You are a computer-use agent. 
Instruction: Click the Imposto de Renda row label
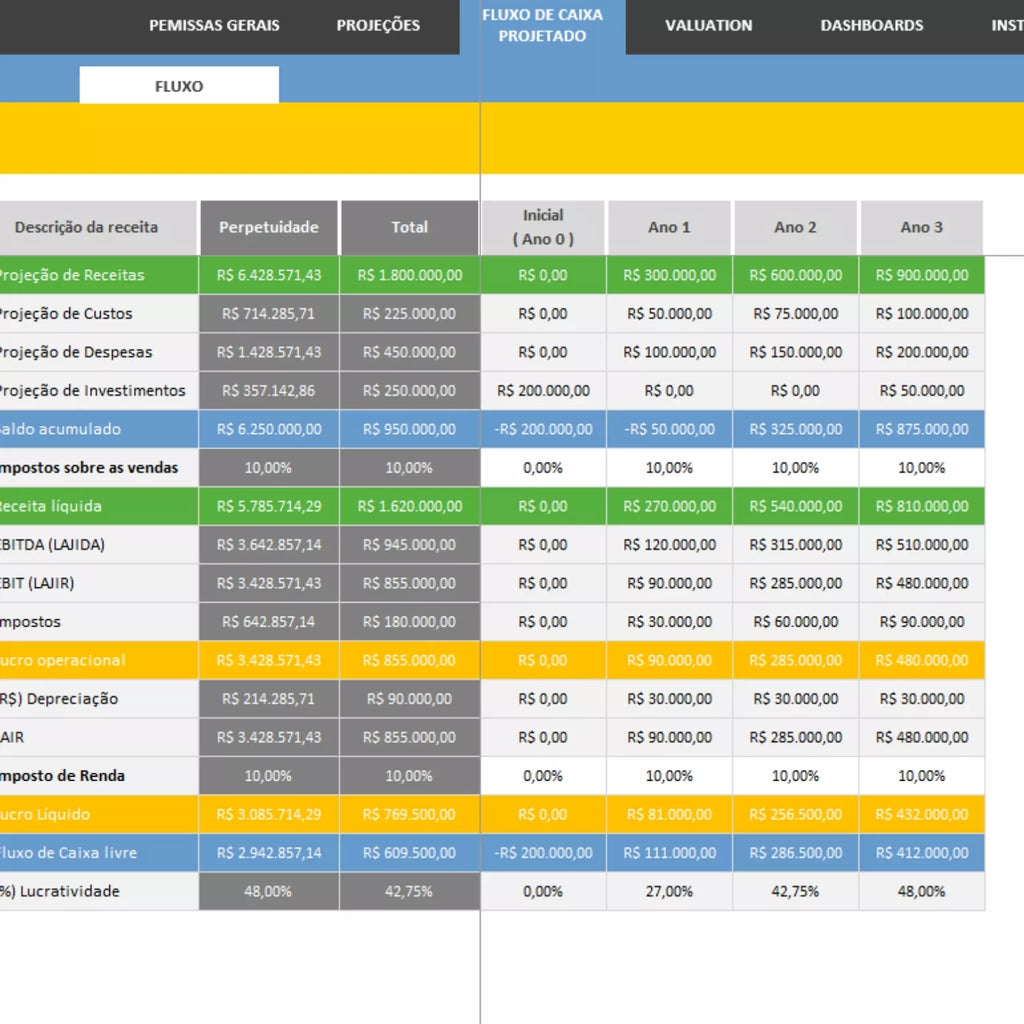coord(62,776)
